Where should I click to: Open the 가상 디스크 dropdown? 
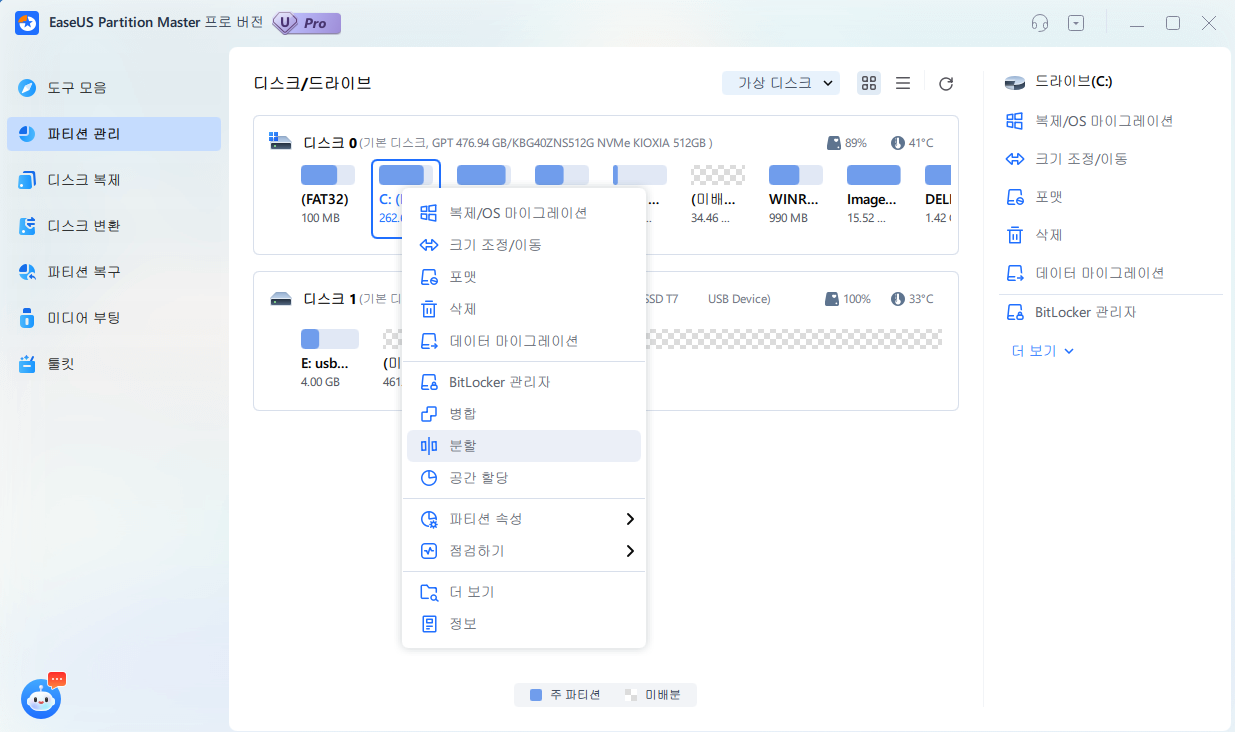(x=781, y=83)
